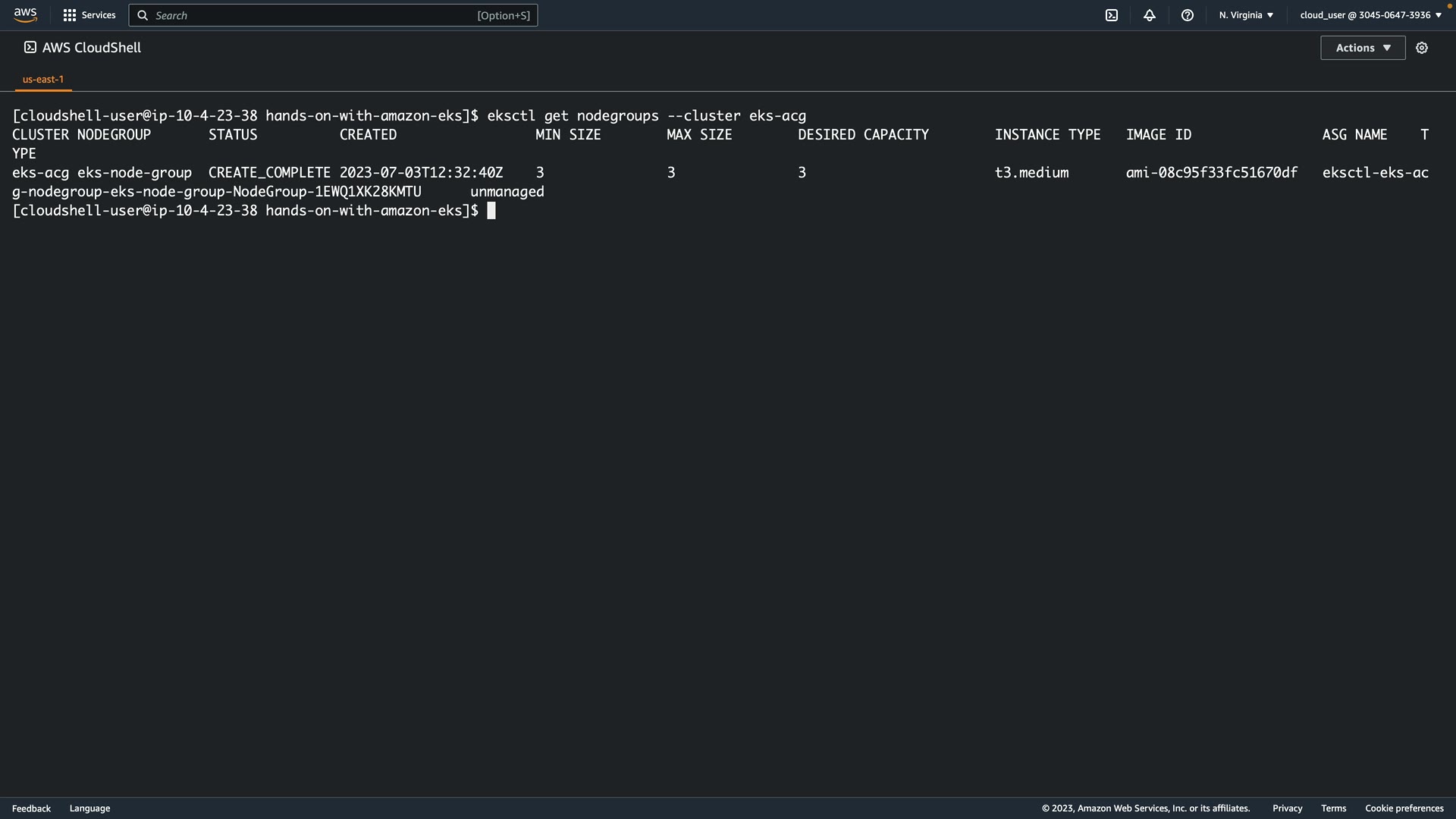Screen dimensions: 1456x819
Task: Click the terminal prompt cursor line
Action: (x=491, y=211)
